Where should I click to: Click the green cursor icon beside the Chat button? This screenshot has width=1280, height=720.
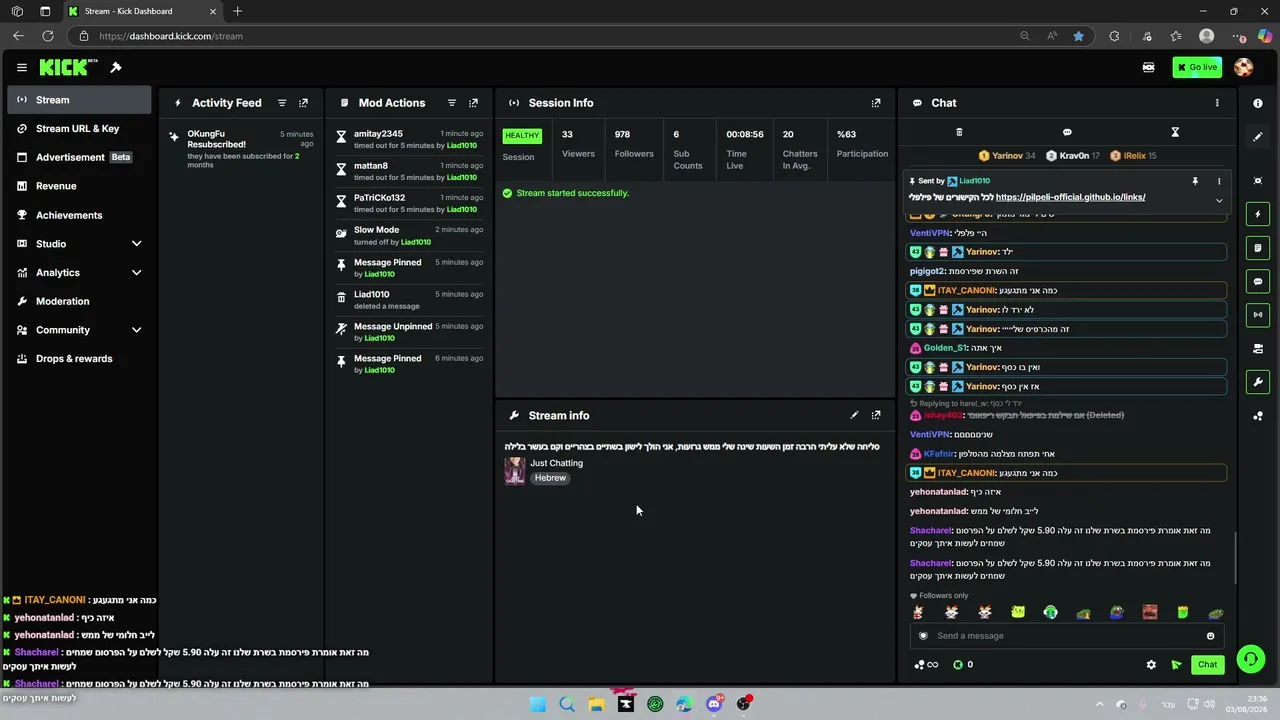pyautogui.click(x=1176, y=665)
